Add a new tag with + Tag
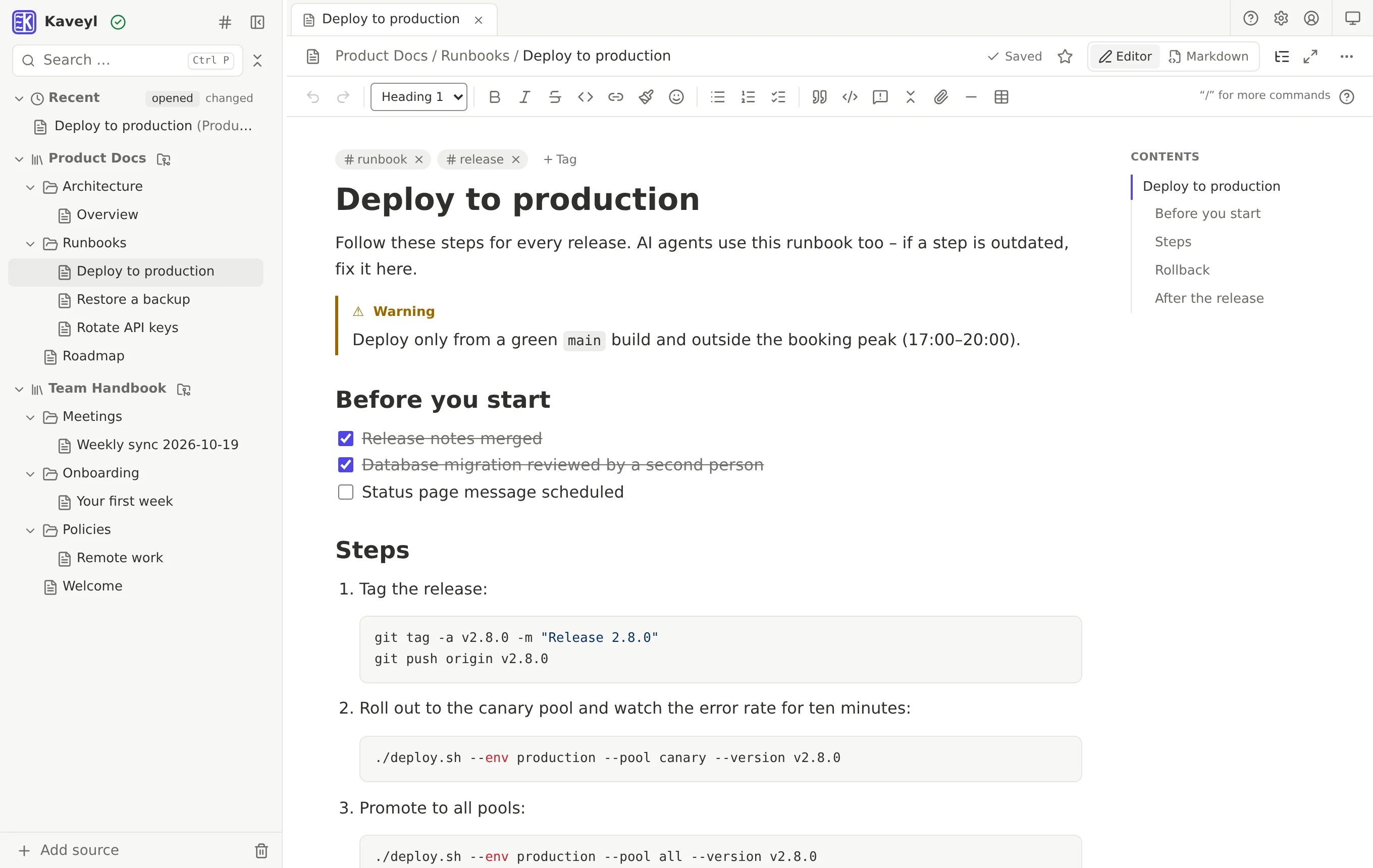This screenshot has height=868, width=1373. pyautogui.click(x=560, y=159)
